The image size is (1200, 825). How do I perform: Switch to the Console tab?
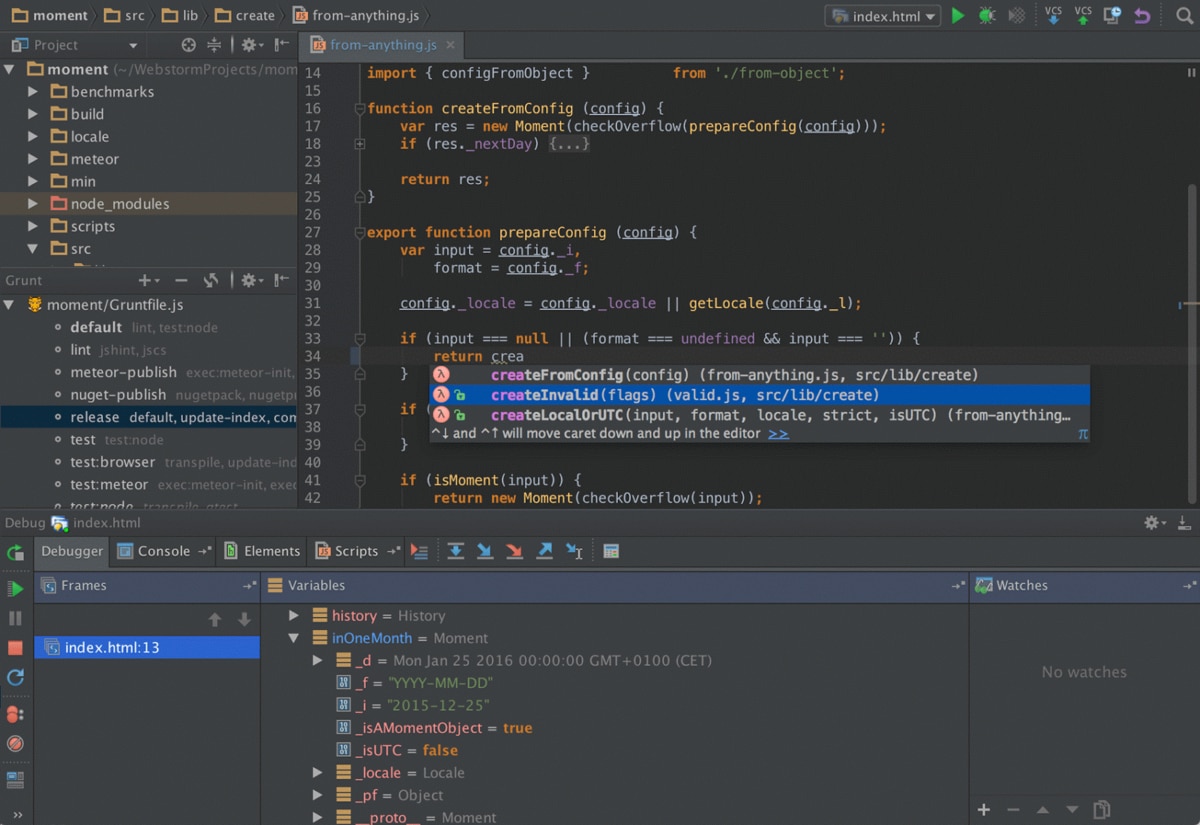tap(163, 550)
